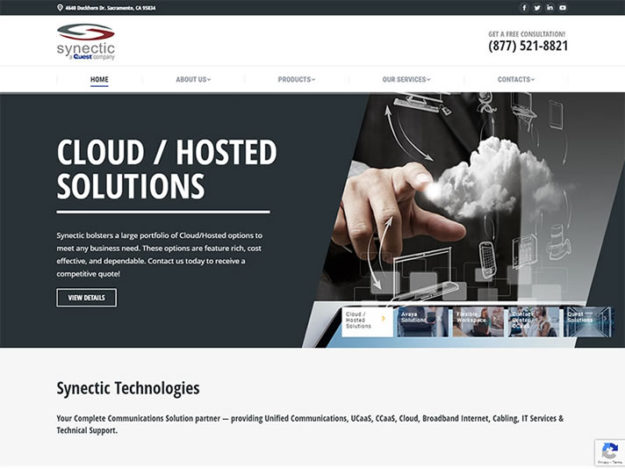The width and height of the screenshot is (625, 469).
Task: Click the Cloud / Hosted Solutions heading
Action: coord(167,169)
